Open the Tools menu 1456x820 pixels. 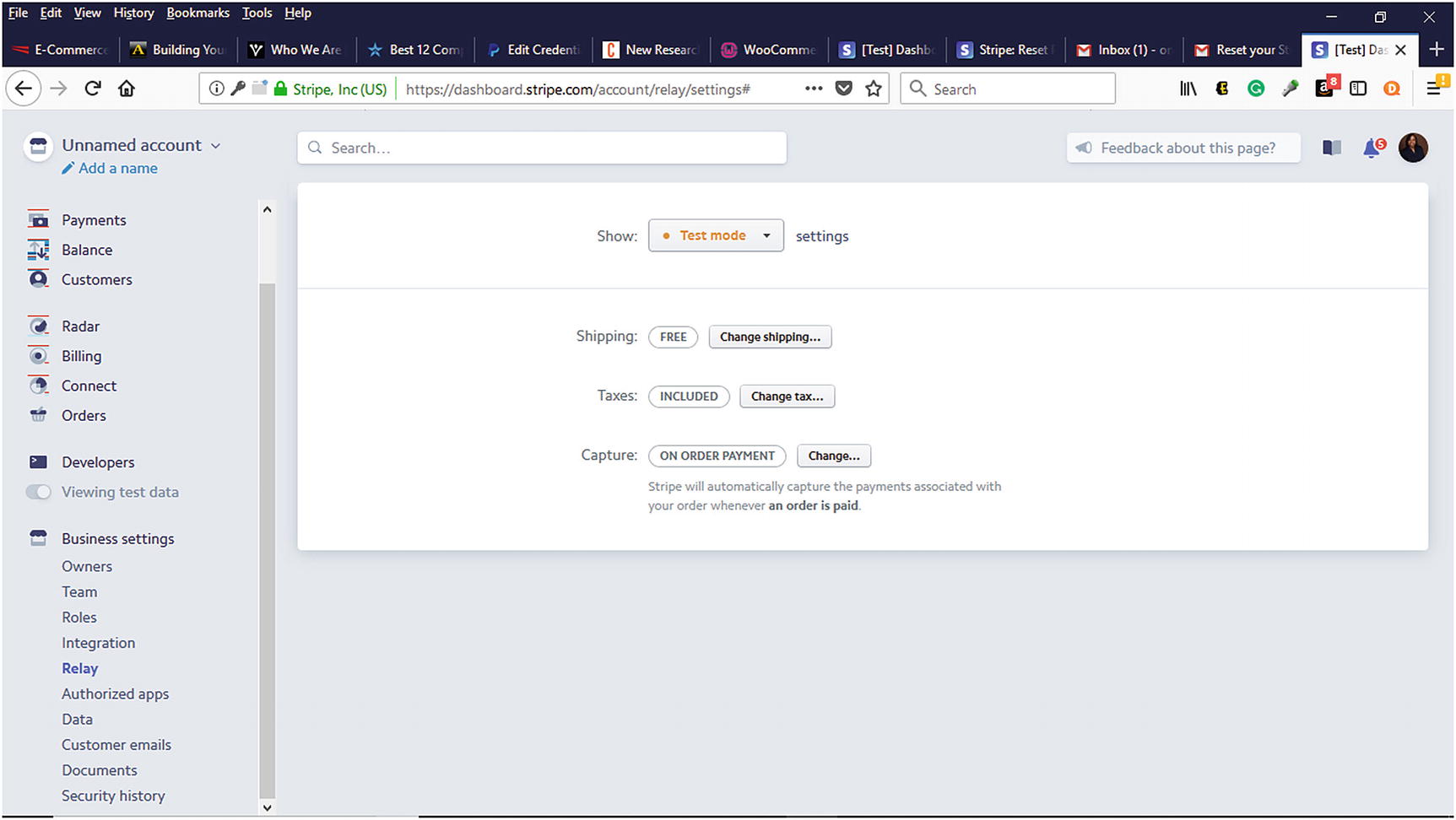257,13
